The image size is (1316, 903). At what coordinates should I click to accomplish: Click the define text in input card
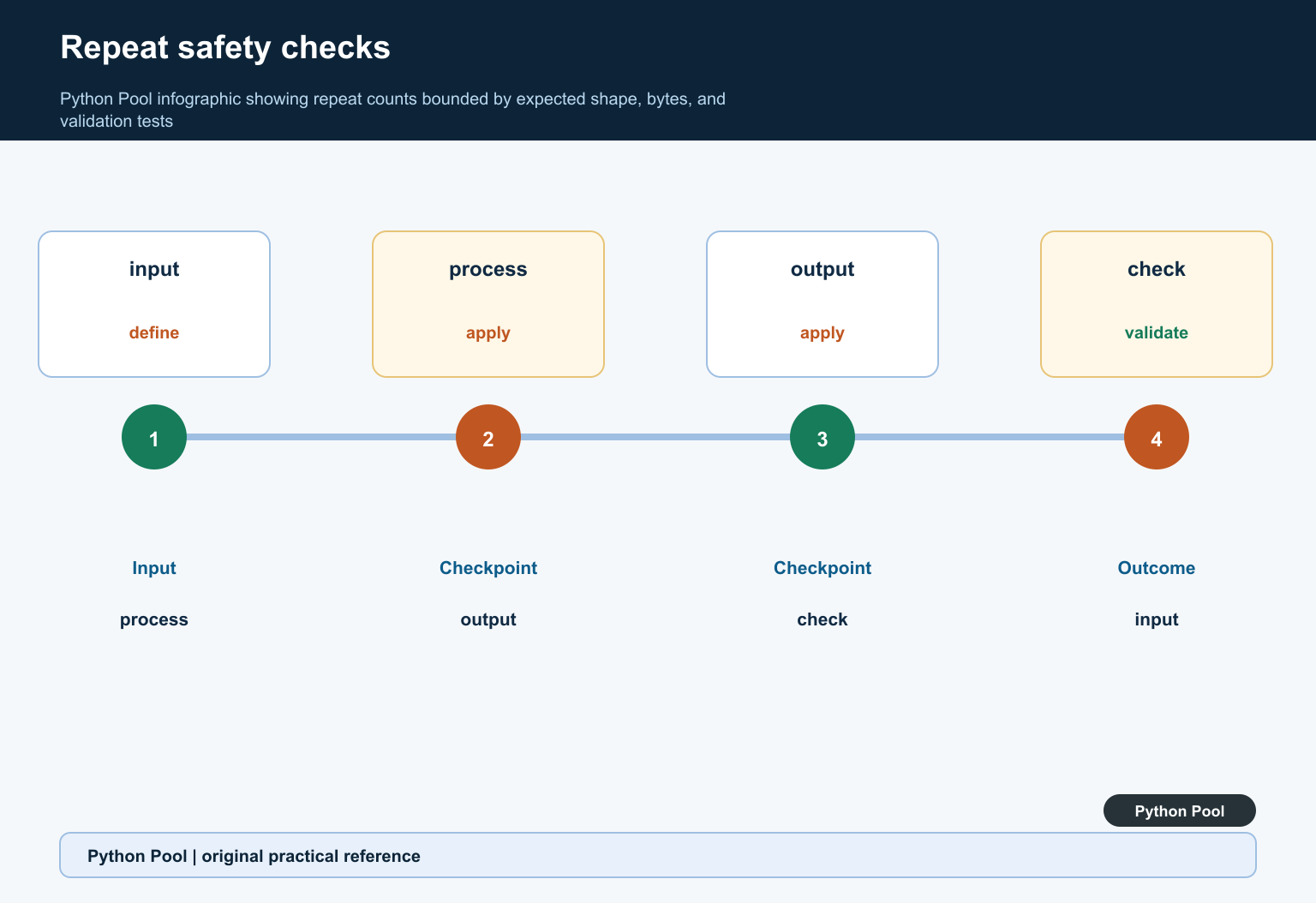click(x=154, y=332)
